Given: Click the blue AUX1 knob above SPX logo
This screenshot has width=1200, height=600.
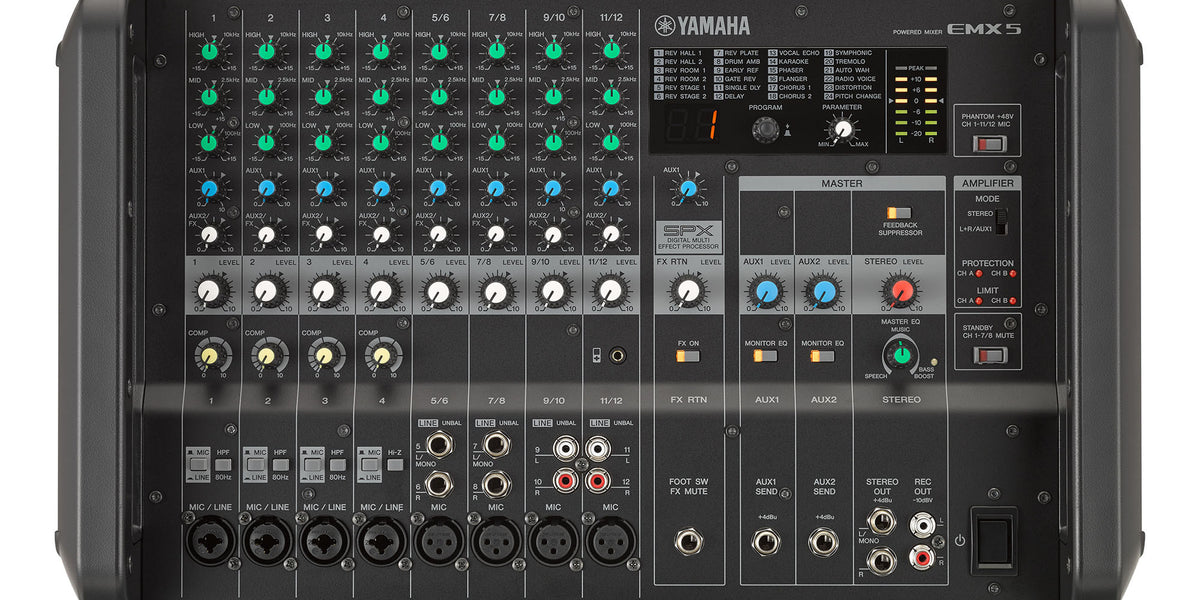Looking at the screenshot, I should tap(687, 187).
